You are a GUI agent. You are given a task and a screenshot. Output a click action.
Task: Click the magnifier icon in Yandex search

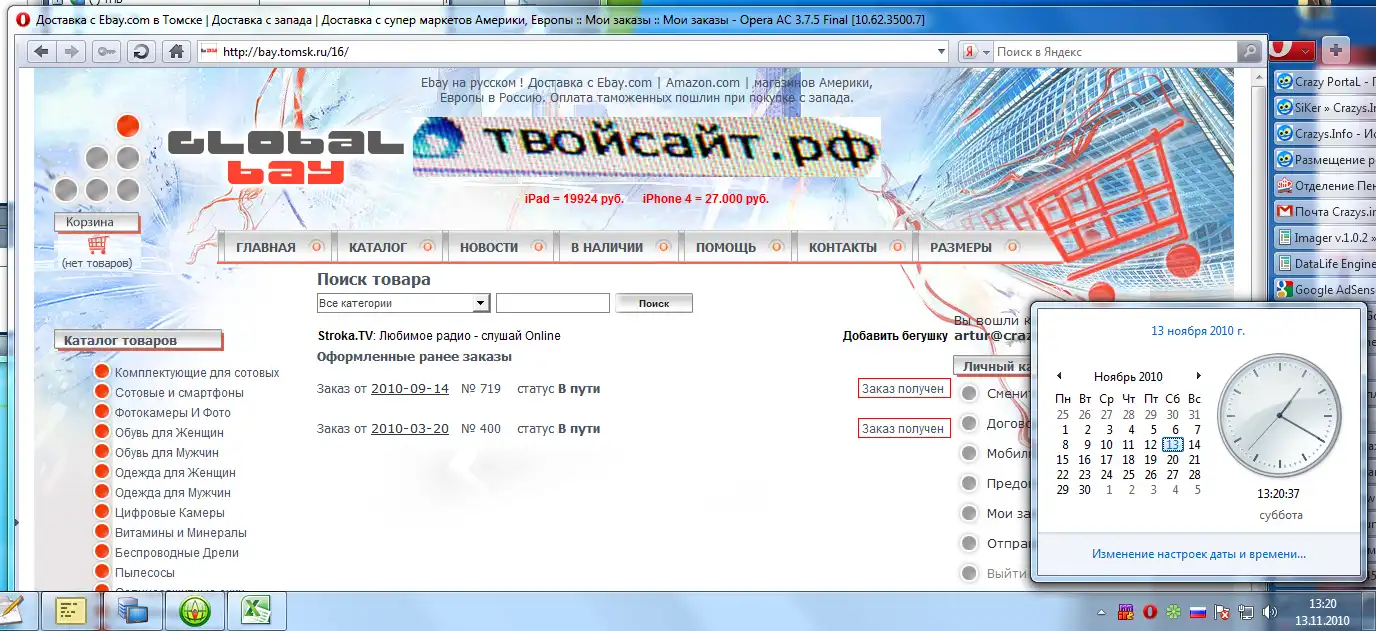[x=1248, y=52]
